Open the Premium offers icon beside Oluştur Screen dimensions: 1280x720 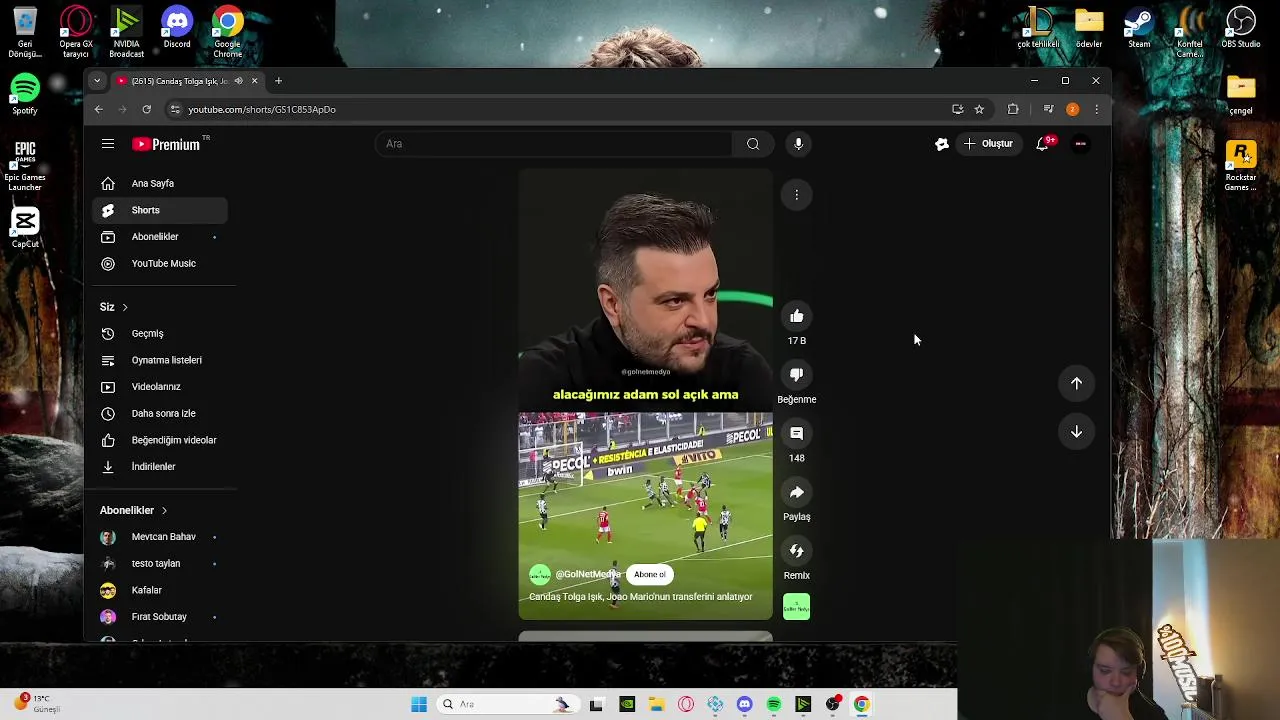tap(941, 144)
